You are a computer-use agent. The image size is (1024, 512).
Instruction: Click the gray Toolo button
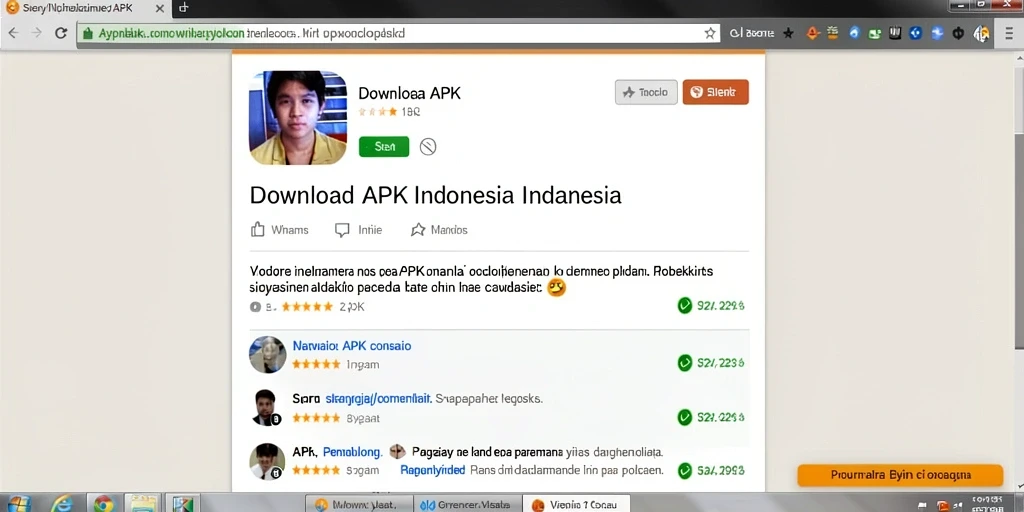pos(646,93)
